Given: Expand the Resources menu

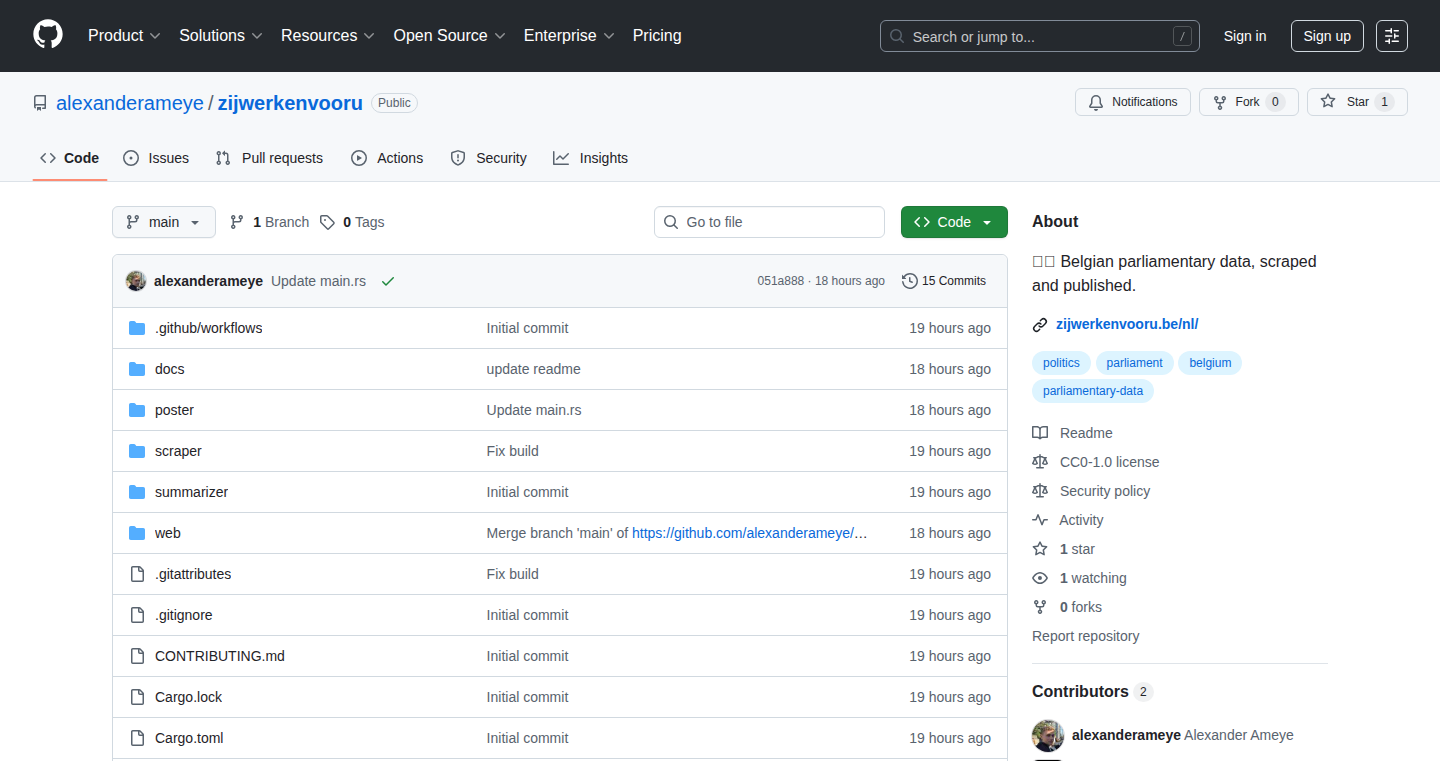Looking at the screenshot, I should pos(328,35).
